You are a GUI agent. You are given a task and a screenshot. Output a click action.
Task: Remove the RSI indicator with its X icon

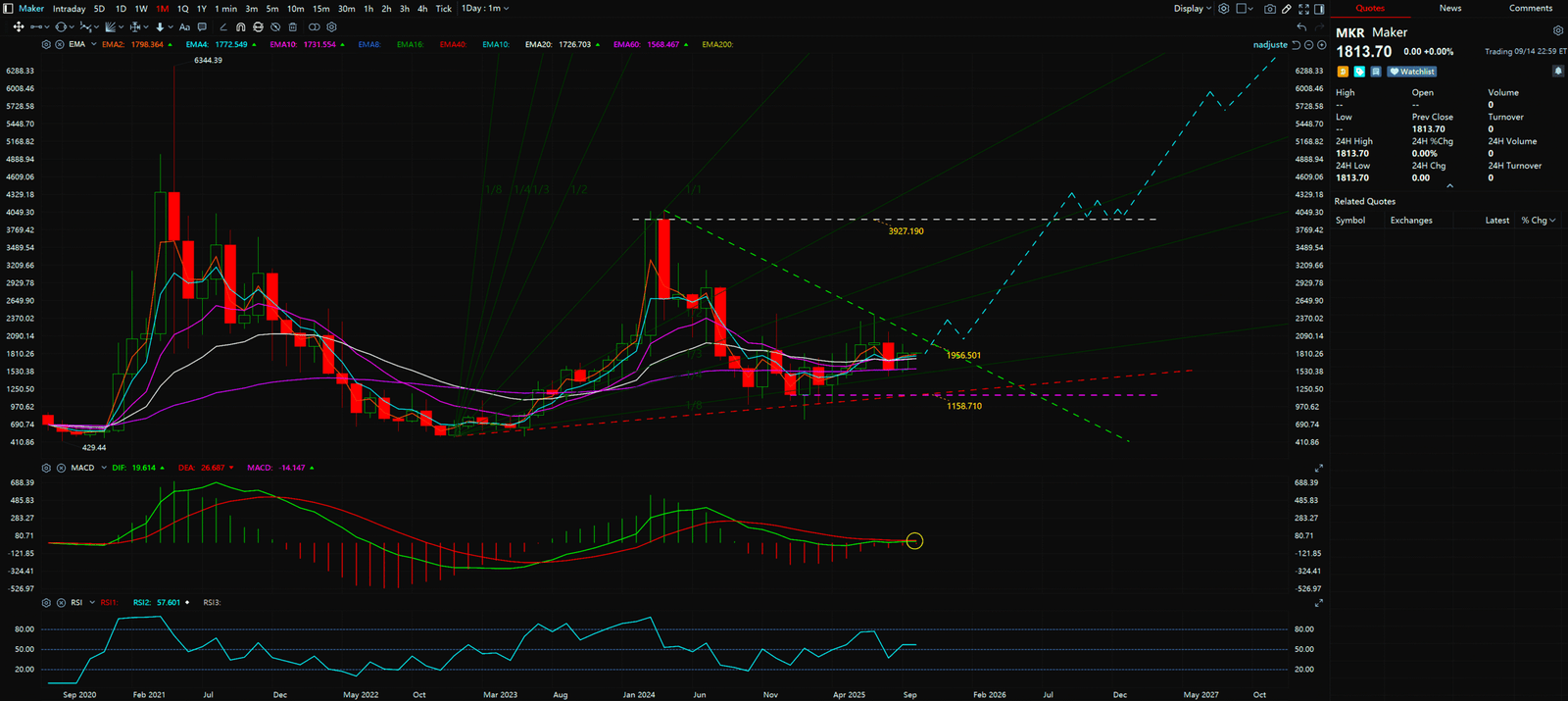[x=61, y=603]
